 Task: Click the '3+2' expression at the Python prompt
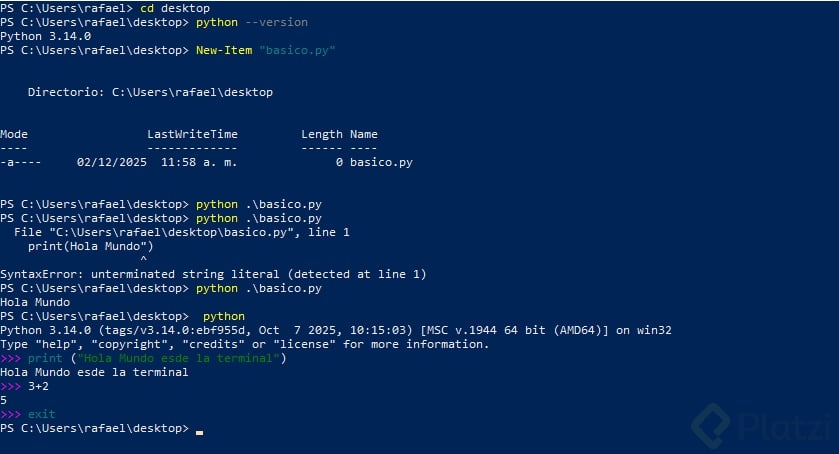click(x=39, y=386)
